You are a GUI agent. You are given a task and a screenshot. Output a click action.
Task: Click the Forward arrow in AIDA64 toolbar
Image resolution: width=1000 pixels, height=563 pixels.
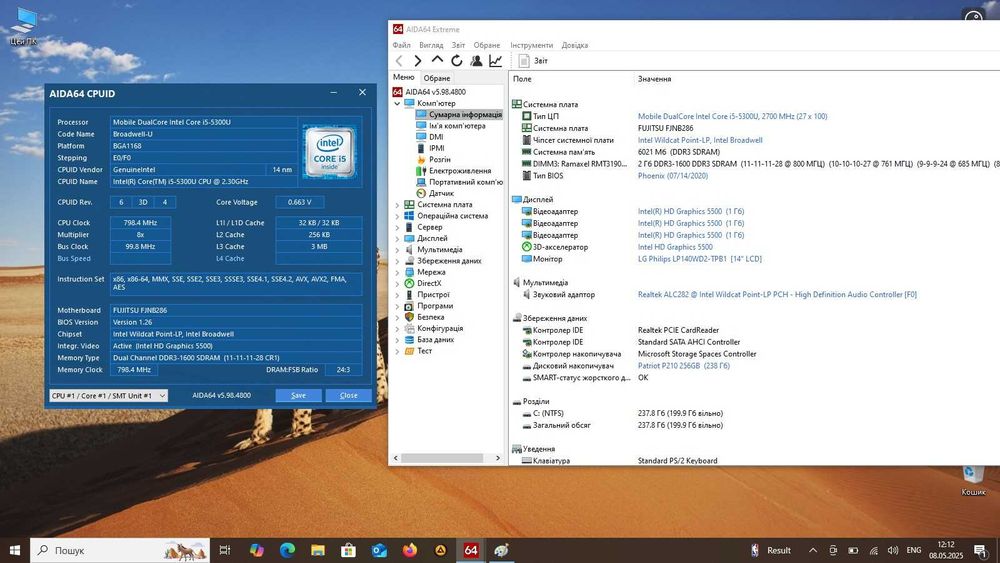[418, 61]
